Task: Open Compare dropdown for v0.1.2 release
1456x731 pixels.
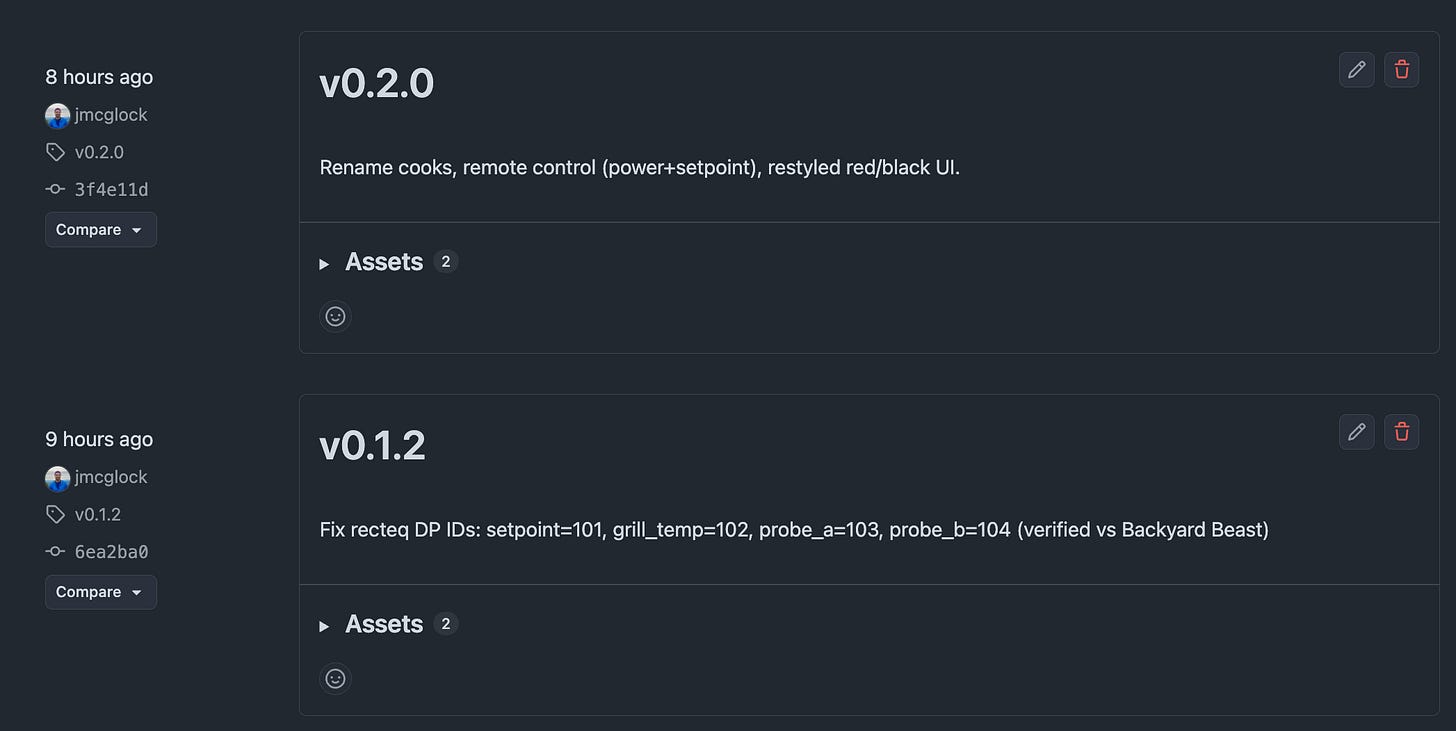Action: [x=101, y=592]
